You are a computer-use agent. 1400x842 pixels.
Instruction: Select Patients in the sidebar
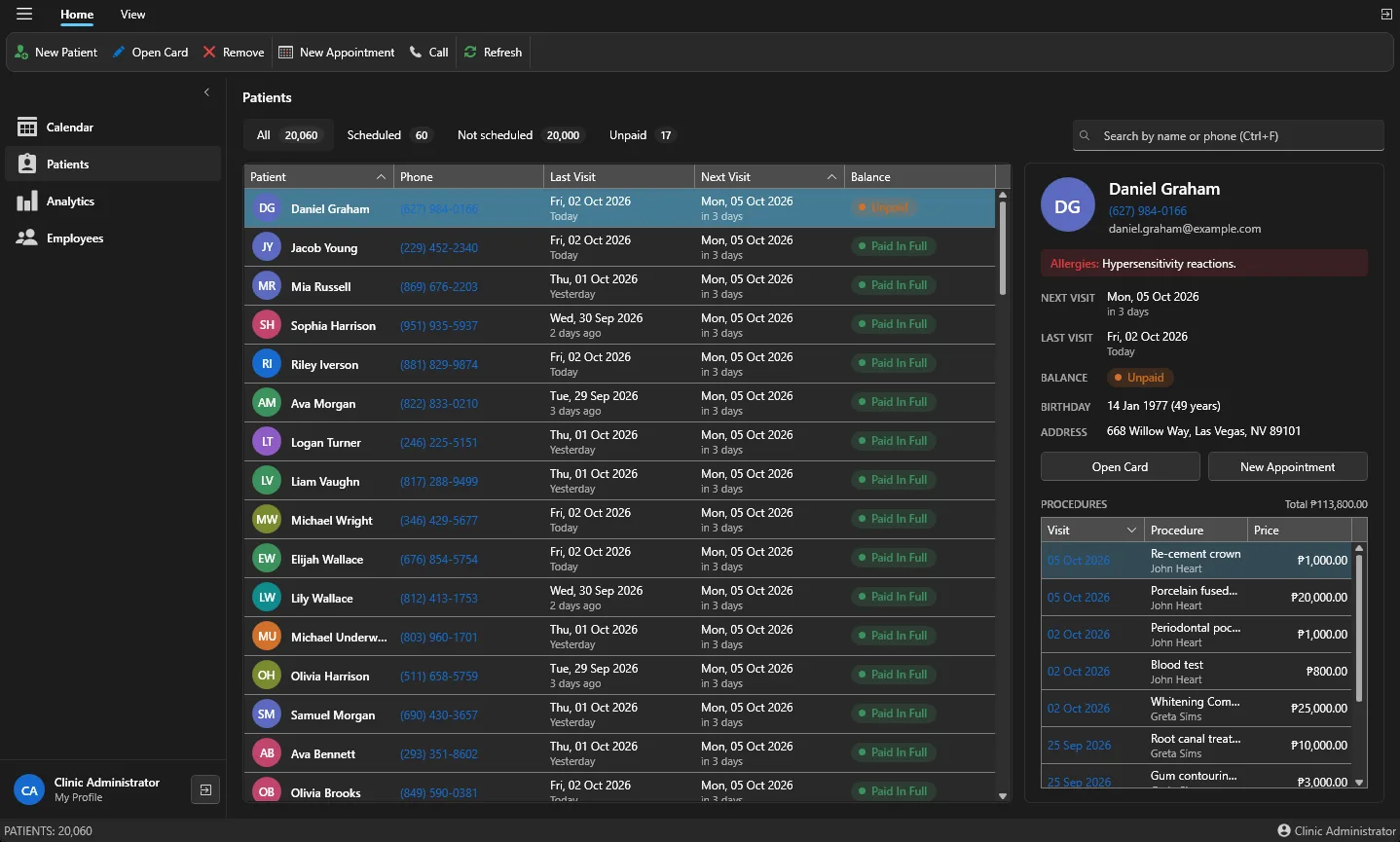(x=113, y=165)
